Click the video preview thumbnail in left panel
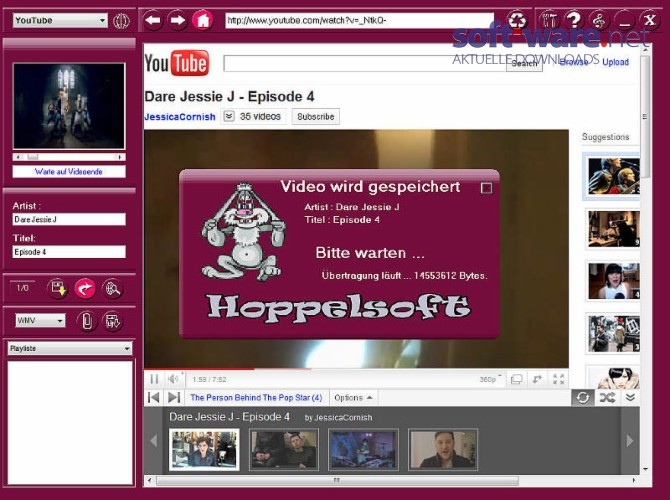Viewport: 670px width, 500px height. 69,106
